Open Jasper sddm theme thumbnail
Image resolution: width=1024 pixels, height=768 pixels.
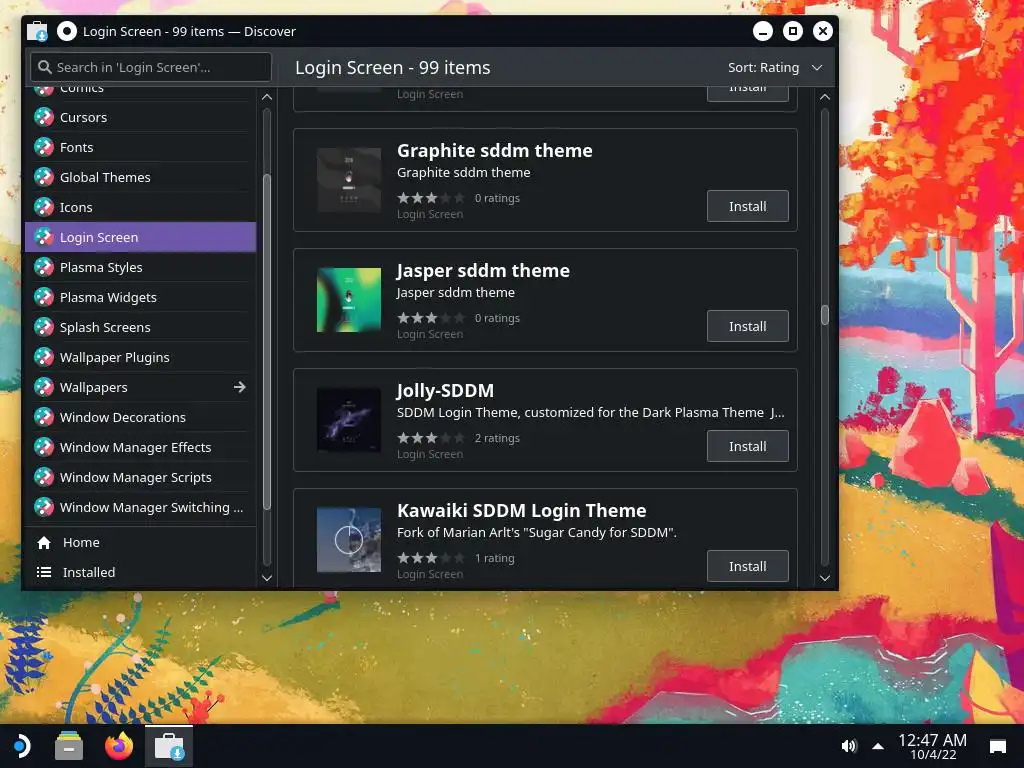[x=349, y=300]
